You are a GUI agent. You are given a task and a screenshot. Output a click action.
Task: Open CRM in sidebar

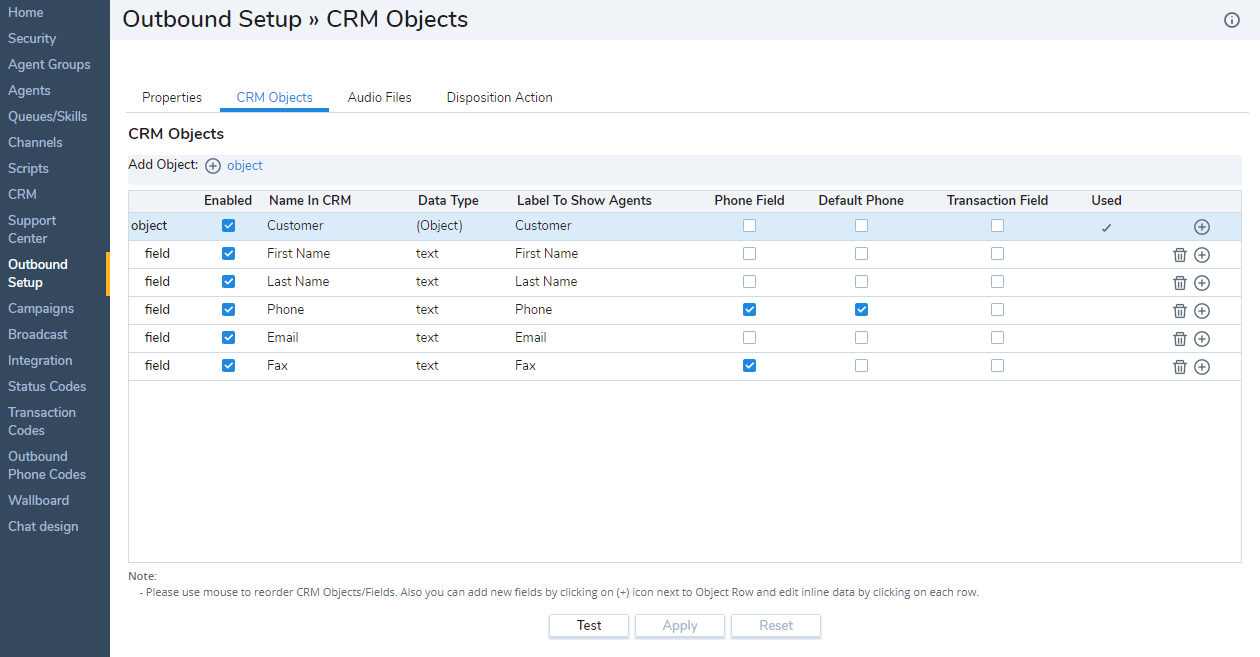(x=22, y=194)
